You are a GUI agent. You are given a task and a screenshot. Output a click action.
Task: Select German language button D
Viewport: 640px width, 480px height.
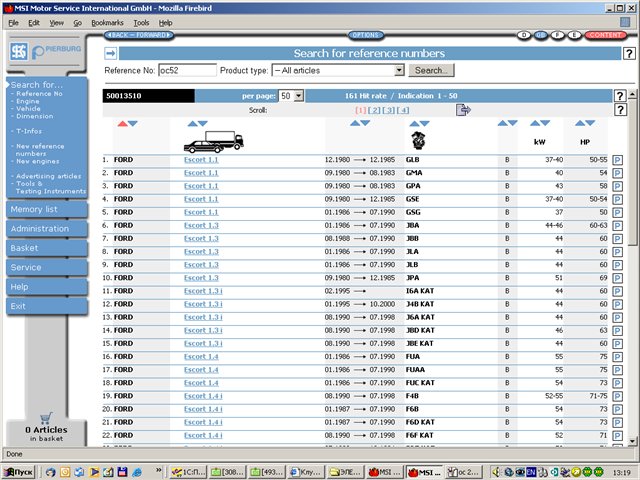524,35
